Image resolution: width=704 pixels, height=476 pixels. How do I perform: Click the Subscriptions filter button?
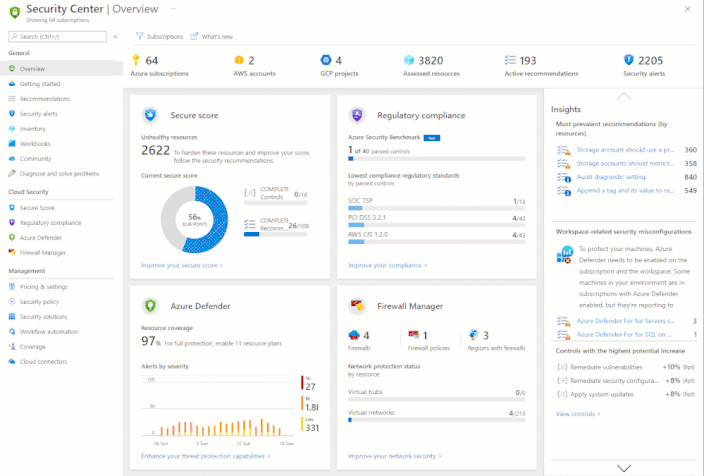pyautogui.click(x=159, y=36)
